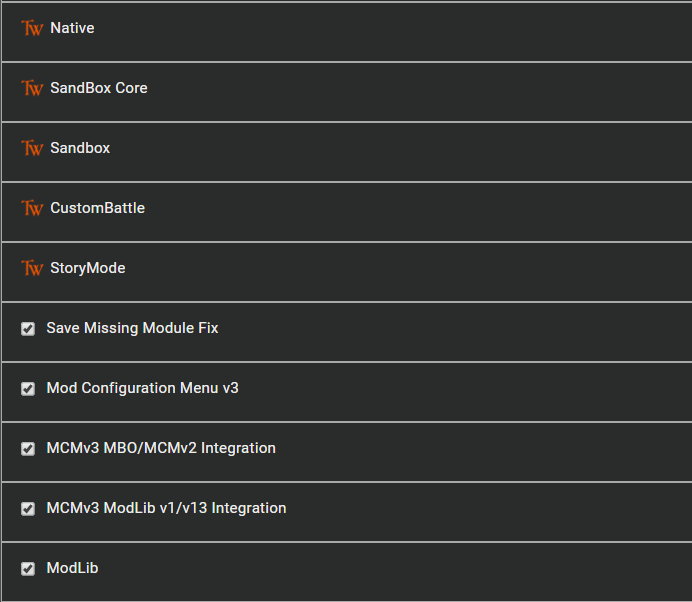Image resolution: width=692 pixels, height=602 pixels.
Task: Select the Native module label
Action: pyautogui.click(x=72, y=28)
